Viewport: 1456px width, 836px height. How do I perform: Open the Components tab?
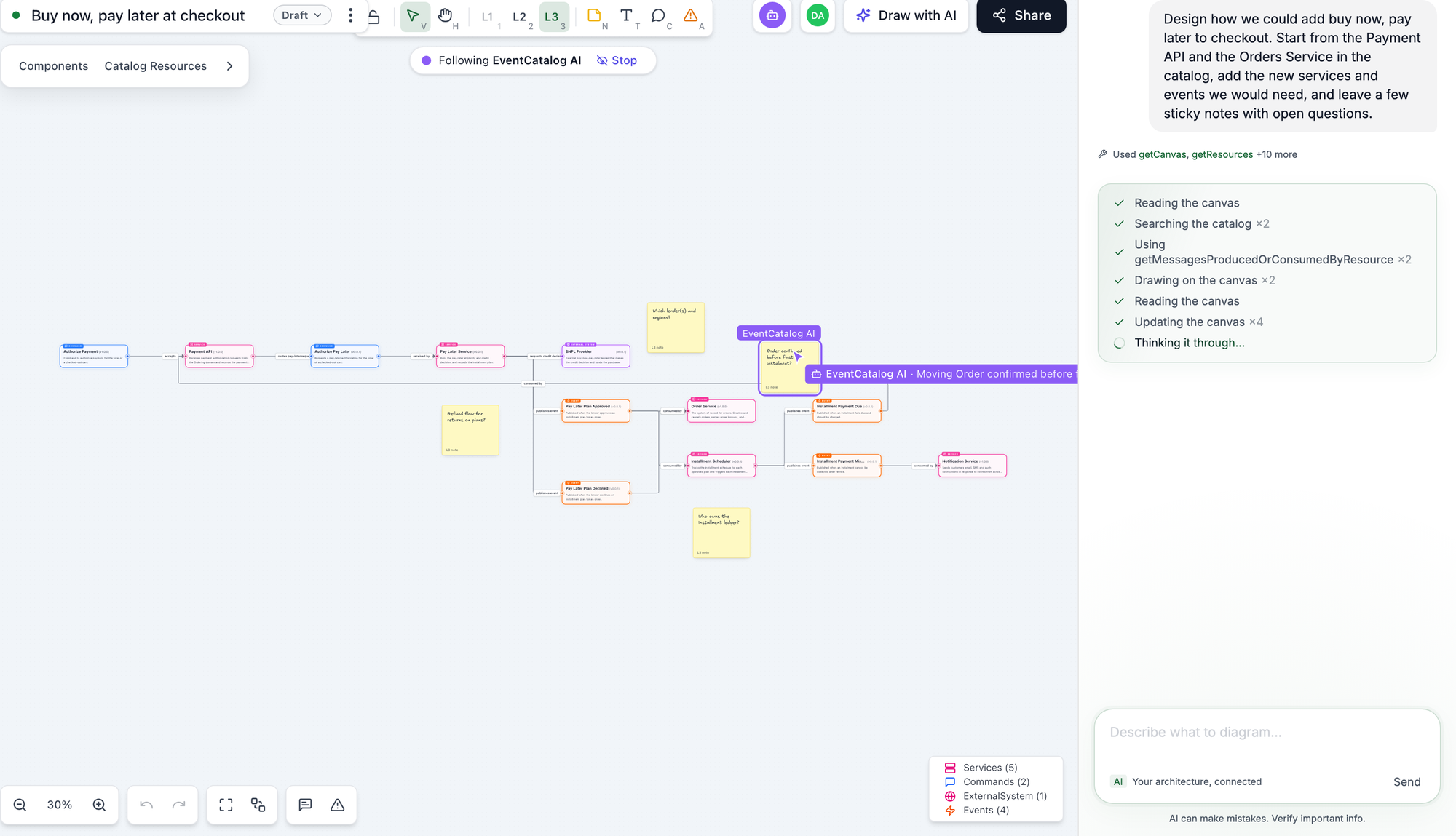tap(53, 66)
